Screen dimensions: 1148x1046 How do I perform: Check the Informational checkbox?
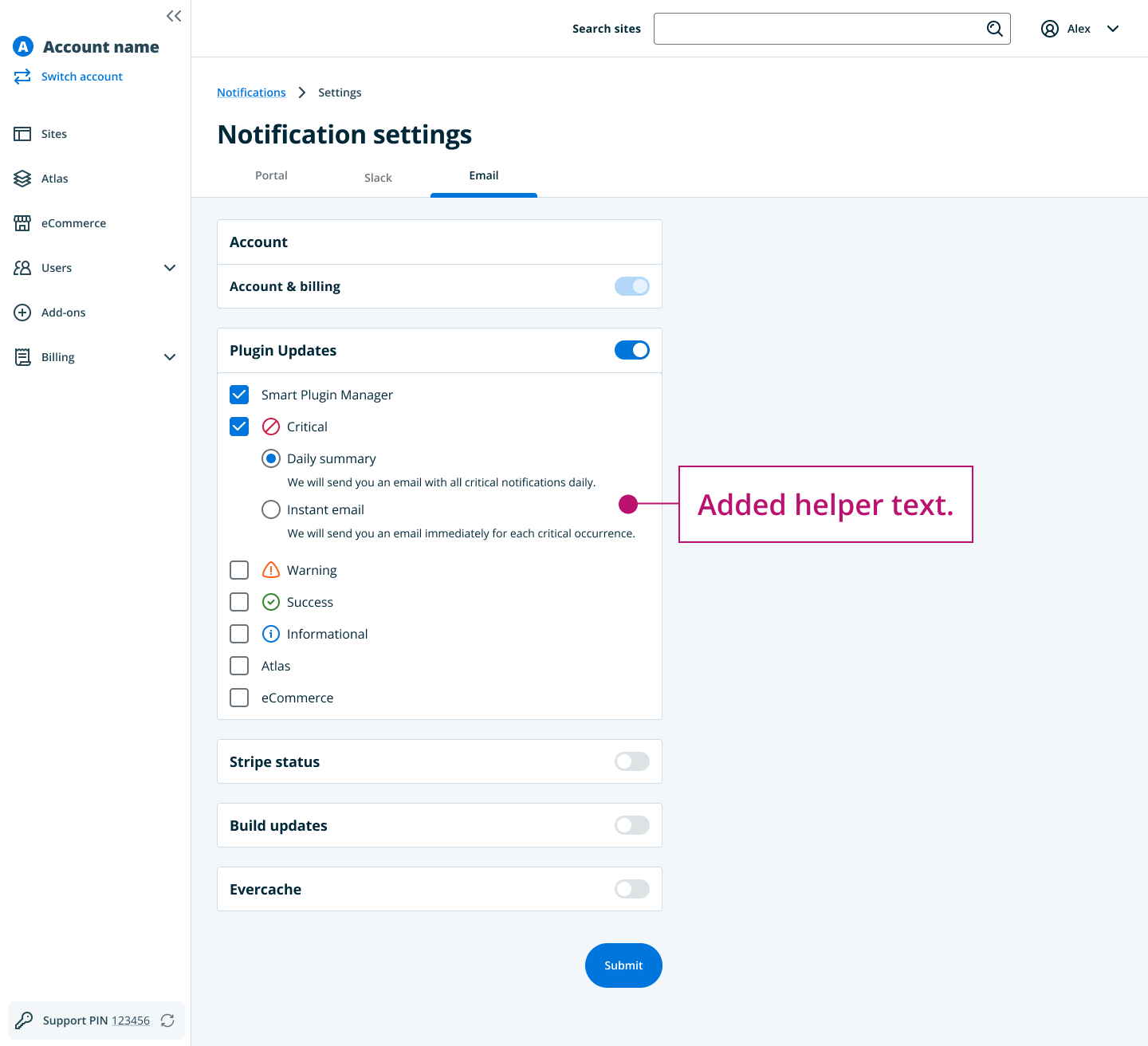pyautogui.click(x=239, y=634)
